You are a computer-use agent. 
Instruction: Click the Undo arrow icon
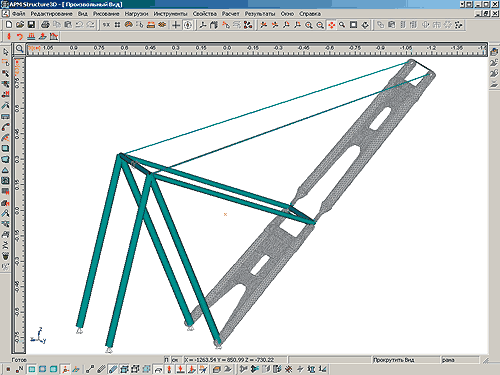(x=79, y=25)
